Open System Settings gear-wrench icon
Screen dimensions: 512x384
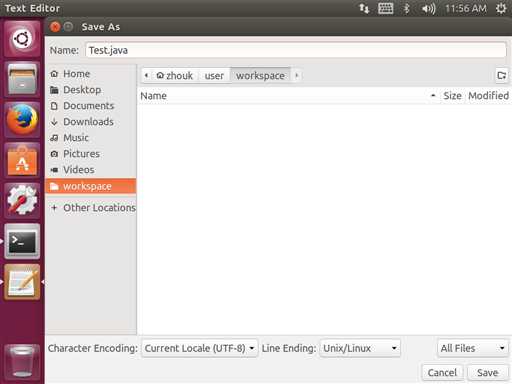click(x=22, y=201)
